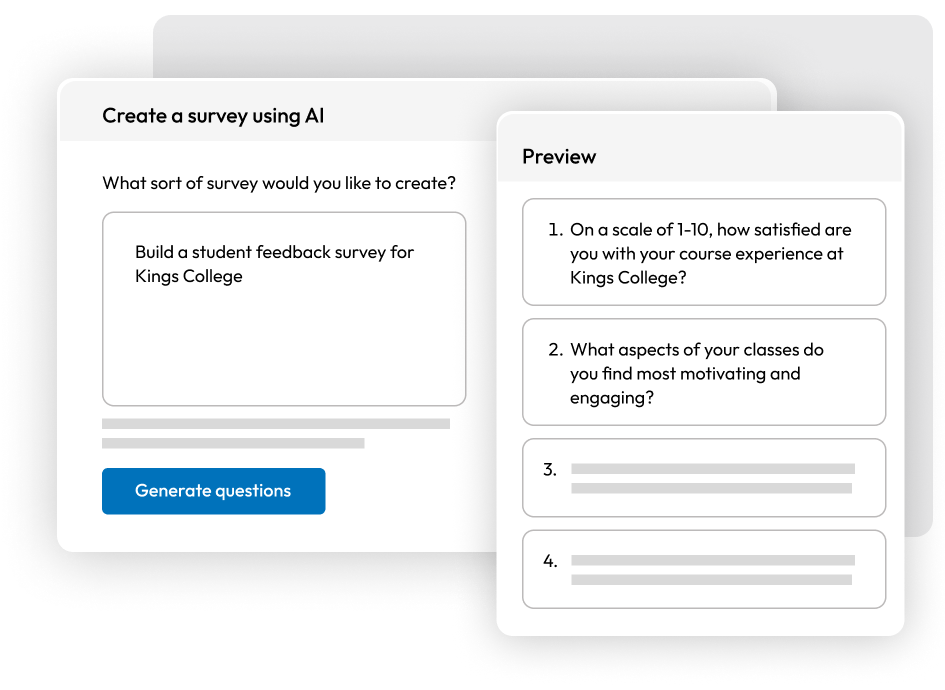
Task: Click the "What sort of survey" question label
Action: pos(279,184)
